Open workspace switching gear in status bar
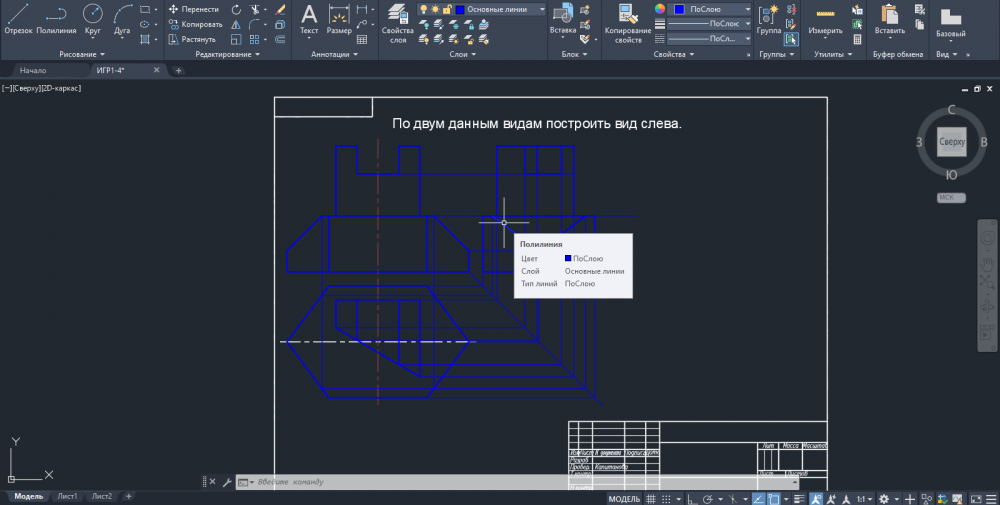 click(x=884, y=499)
